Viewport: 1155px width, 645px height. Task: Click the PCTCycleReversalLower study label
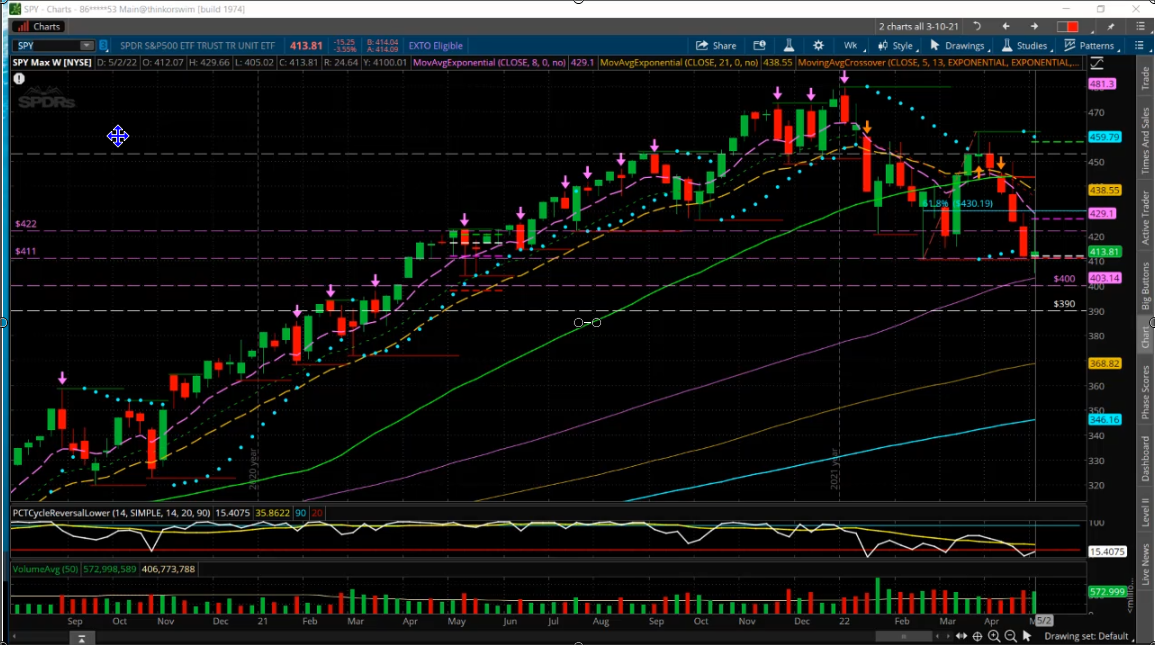tap(111, 513)
